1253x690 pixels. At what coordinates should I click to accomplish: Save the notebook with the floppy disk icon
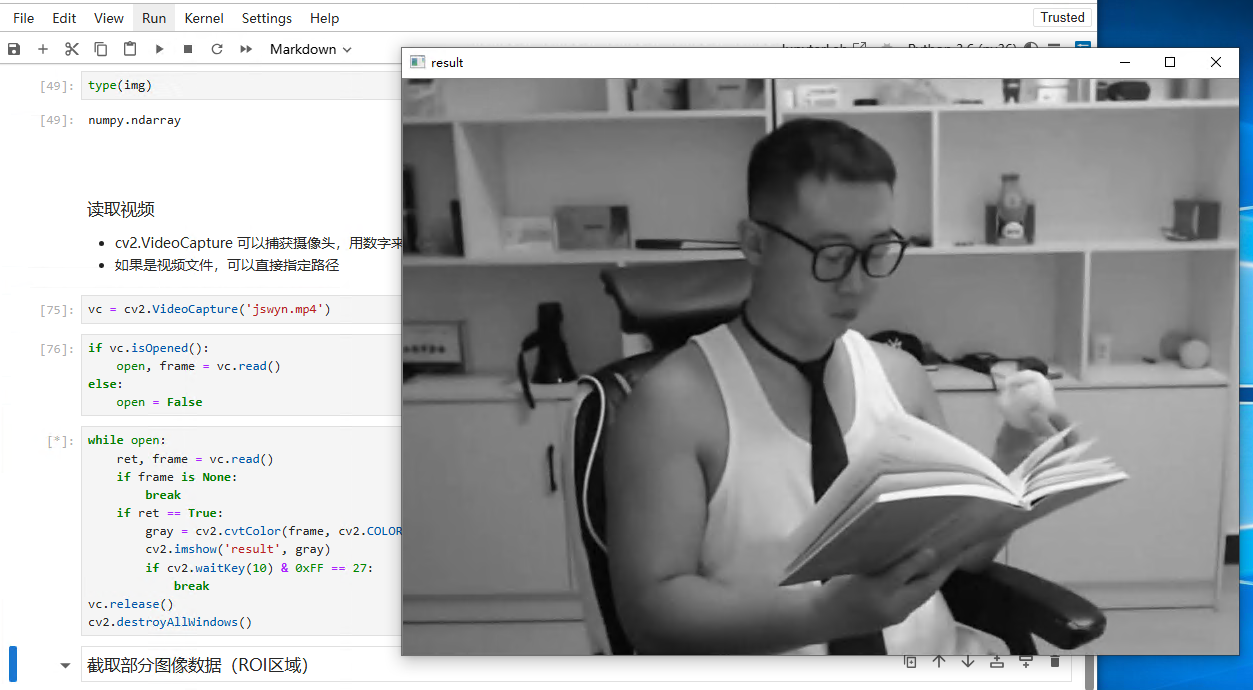pos(14,49)
